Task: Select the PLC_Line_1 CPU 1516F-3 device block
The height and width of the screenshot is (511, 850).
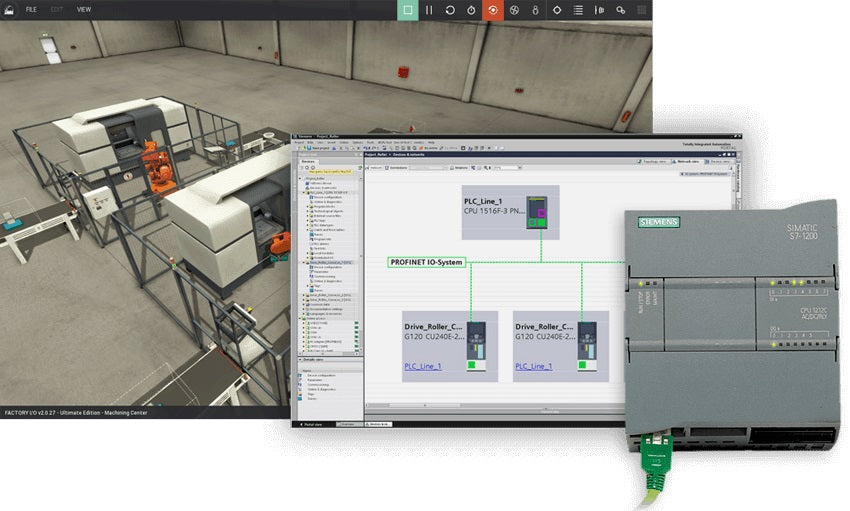Action: 509,211
